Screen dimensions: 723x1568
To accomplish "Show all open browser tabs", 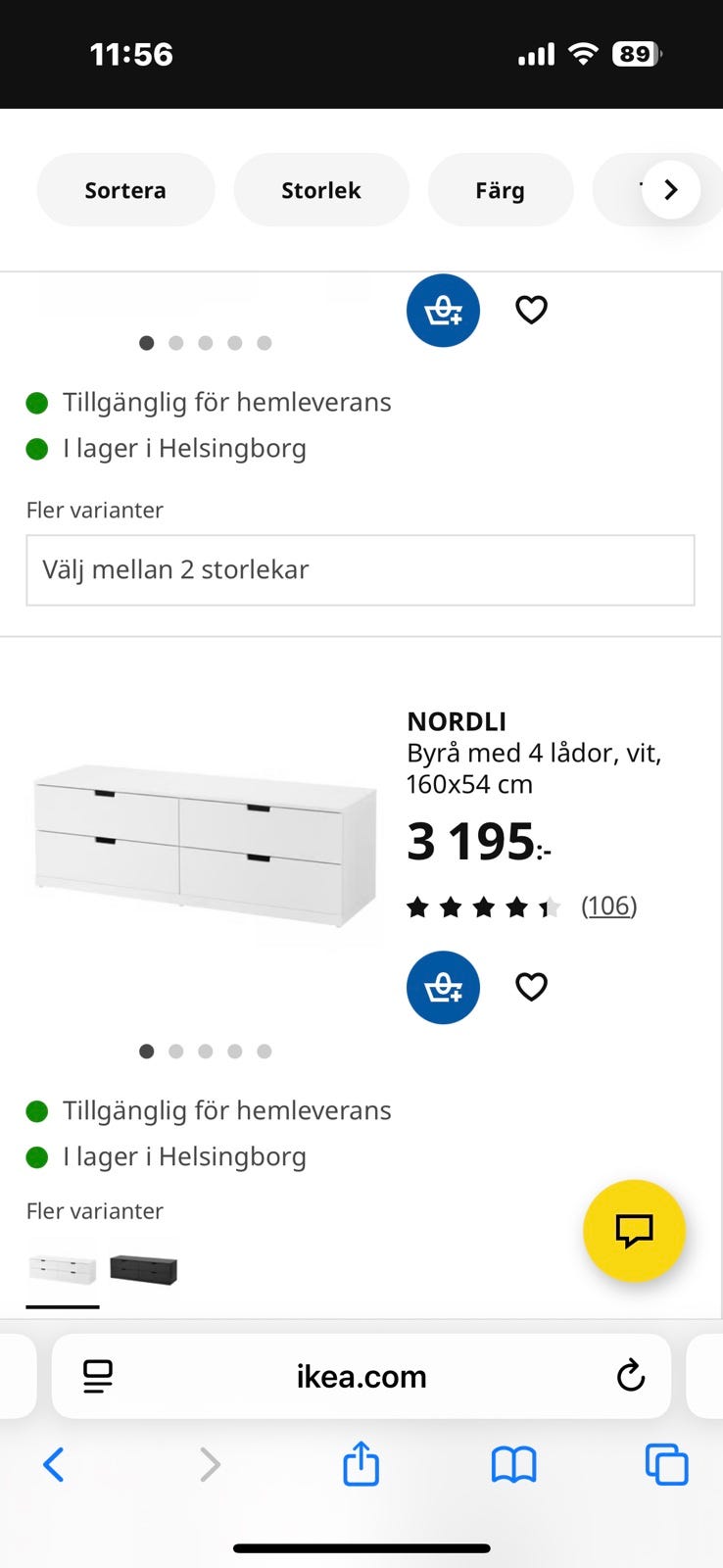I will tap(667, 1464).
